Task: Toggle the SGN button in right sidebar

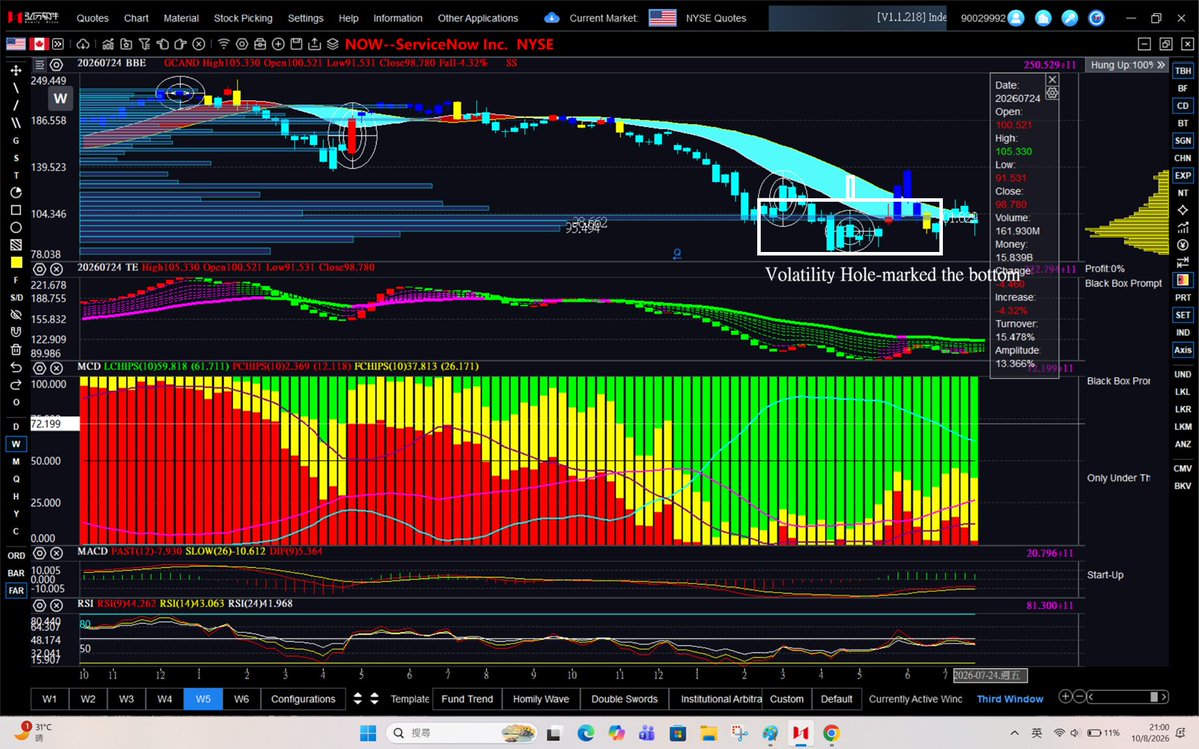Action: [1183, 141]
